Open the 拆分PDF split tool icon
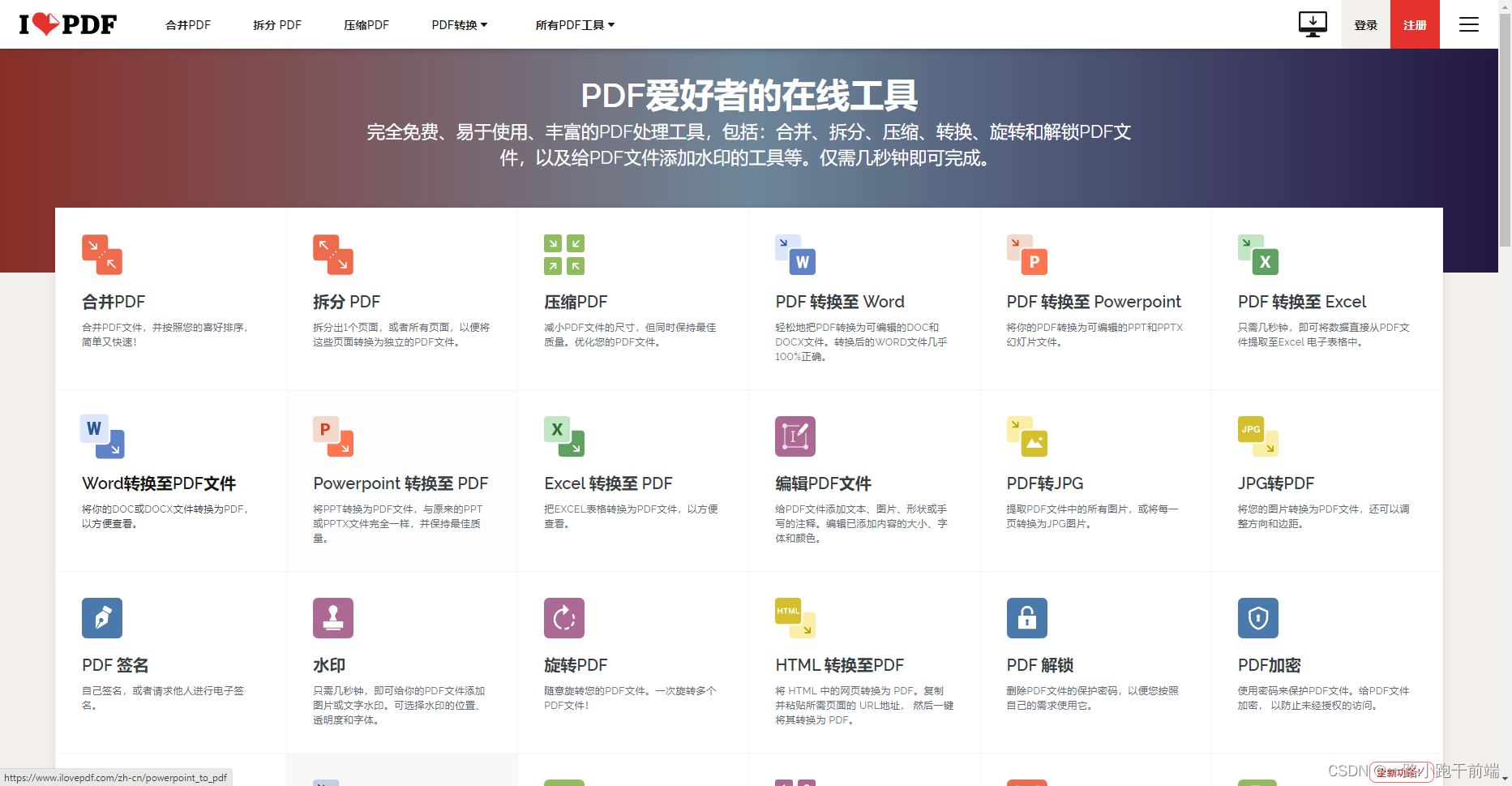The height and width of the screenshot is (786, 1512). coord(333,254)
